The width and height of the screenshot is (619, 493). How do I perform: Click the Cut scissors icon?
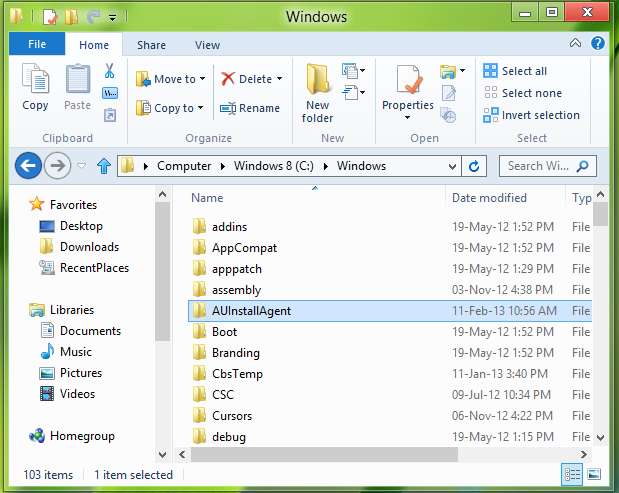coord(109,71)
